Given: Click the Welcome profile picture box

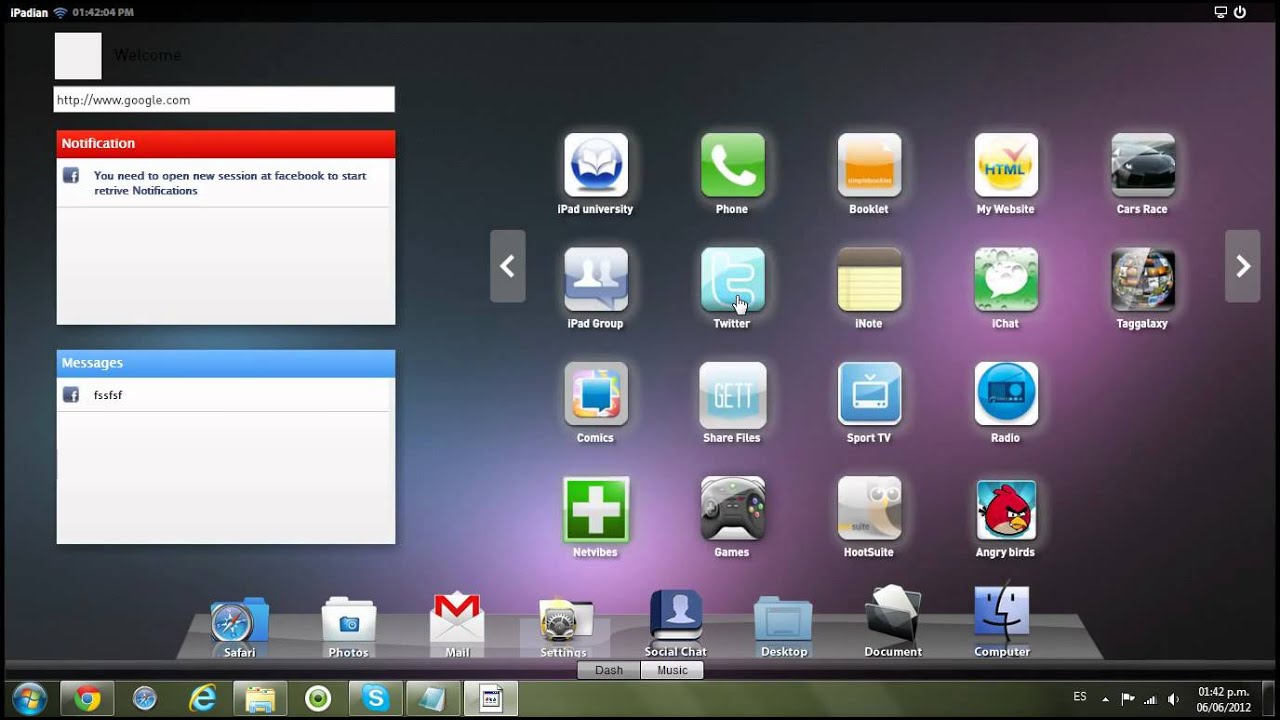Looking at the screenshot, I should coord(78,56).
